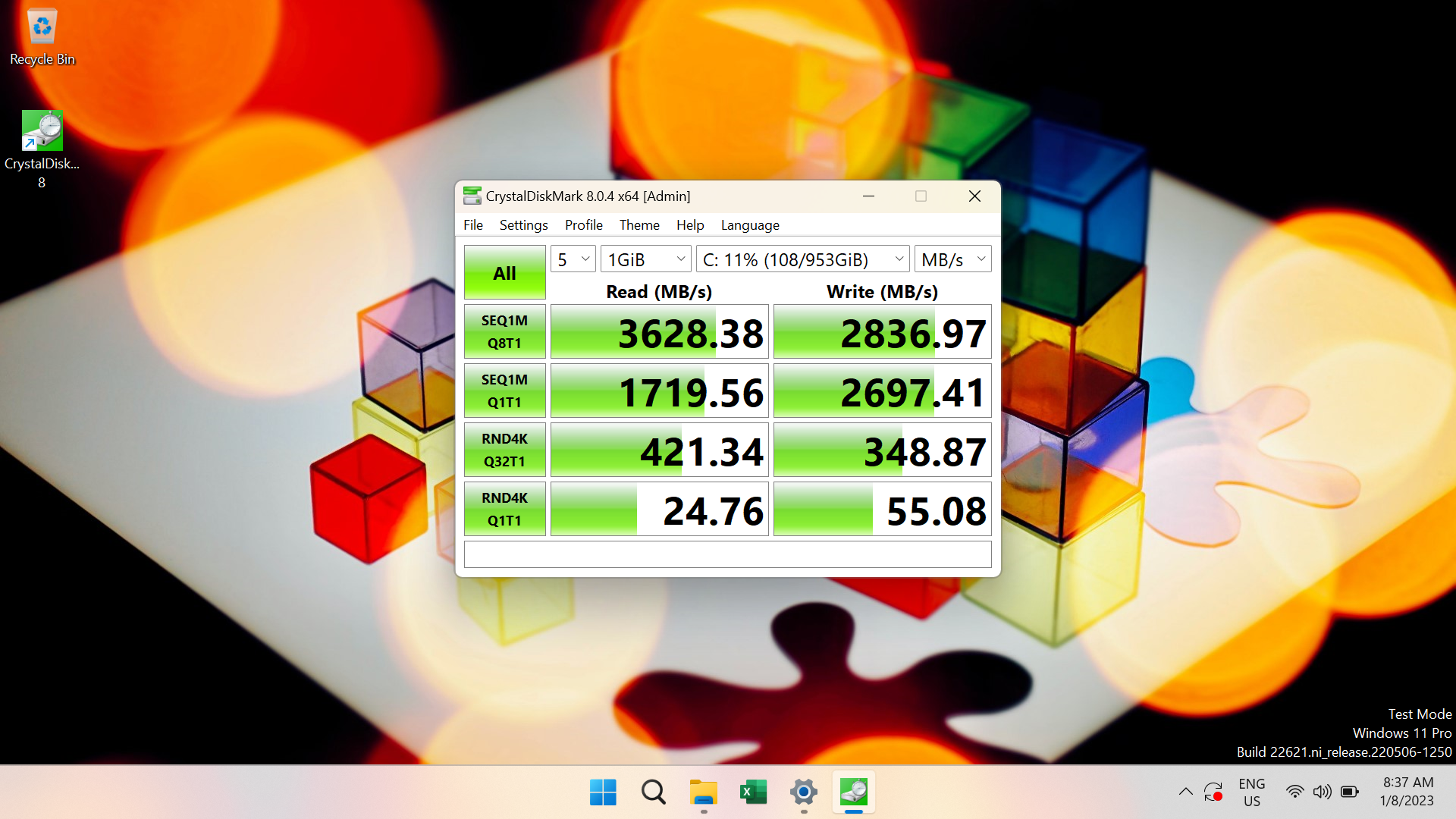
Task: Click the empty comment field below the results
Action: 728,554
